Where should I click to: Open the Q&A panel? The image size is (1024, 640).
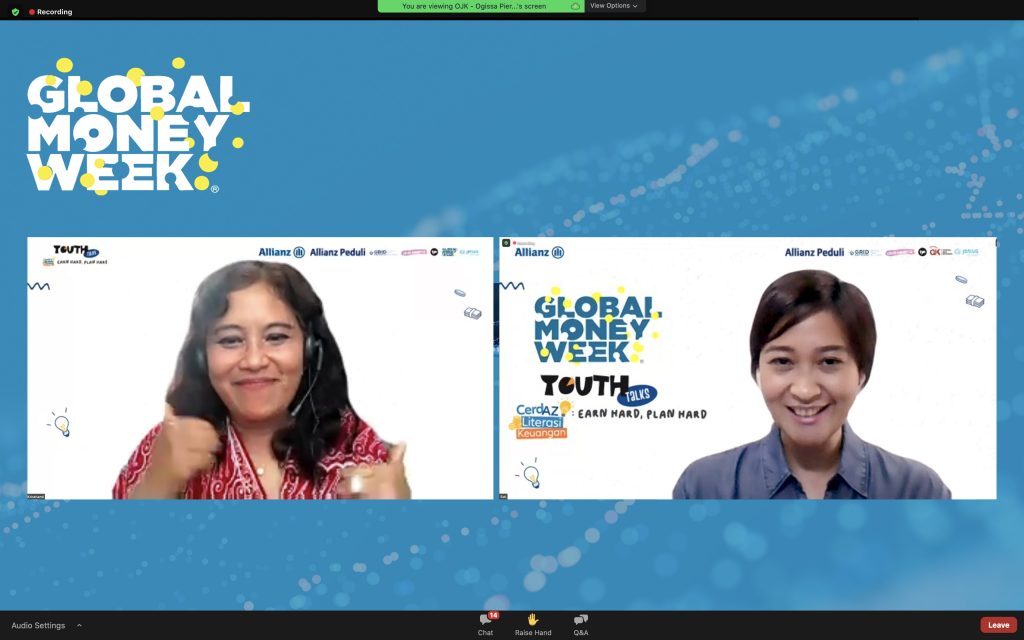[x=581, y=624]
